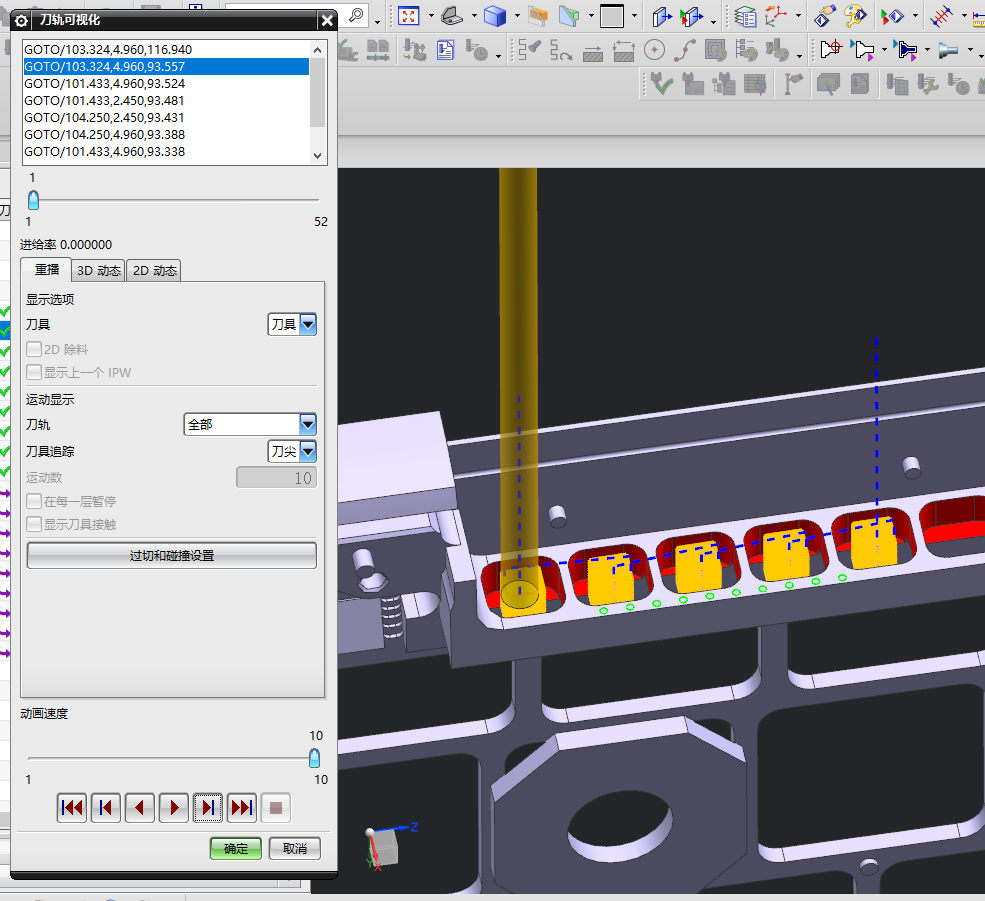This screenshot has width=985, height=901.
Task: Click the paint palette icon in toolbar
Action: [855, 15]
